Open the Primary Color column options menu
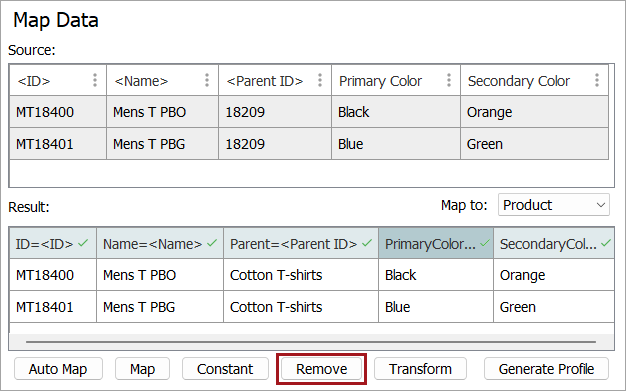This screenshot has width=626, height=391. point(449,80)
